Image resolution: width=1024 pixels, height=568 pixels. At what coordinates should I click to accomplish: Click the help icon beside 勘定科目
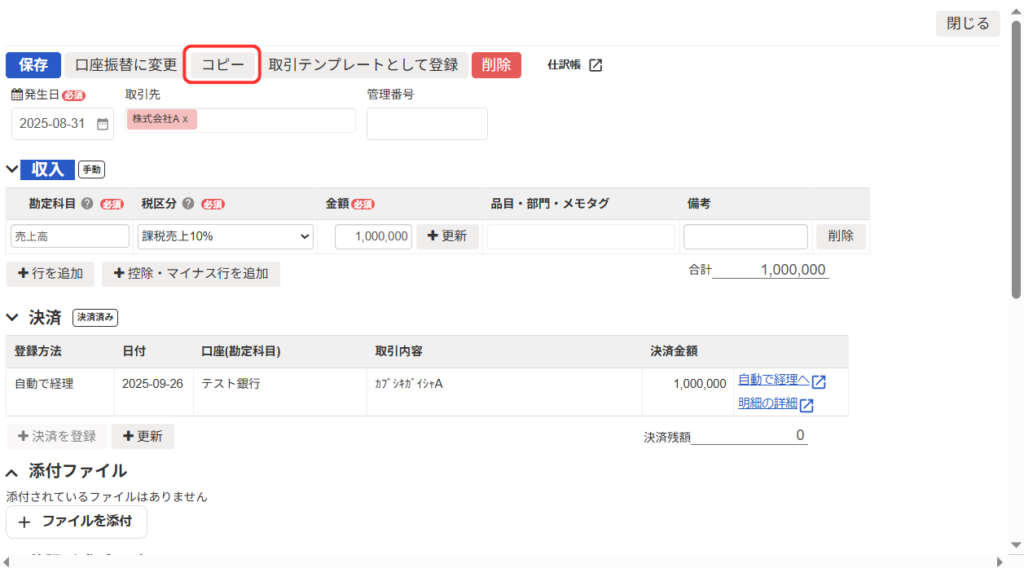click(87, 203)
